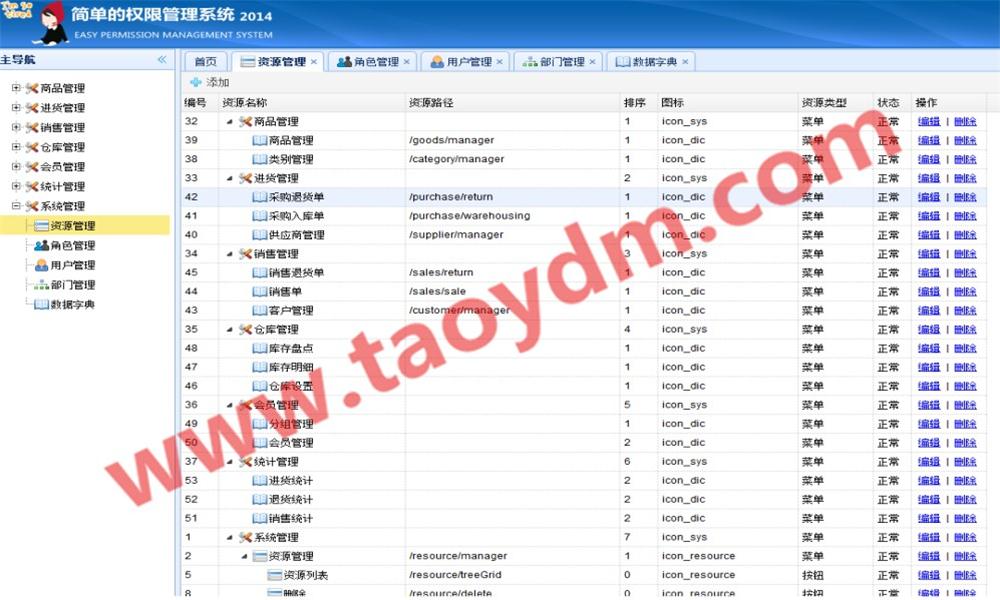Collapse the 资源管理 row 2 in the grid
The width and height of the screenshot is (1000, 600).
[x=244, y=557]
